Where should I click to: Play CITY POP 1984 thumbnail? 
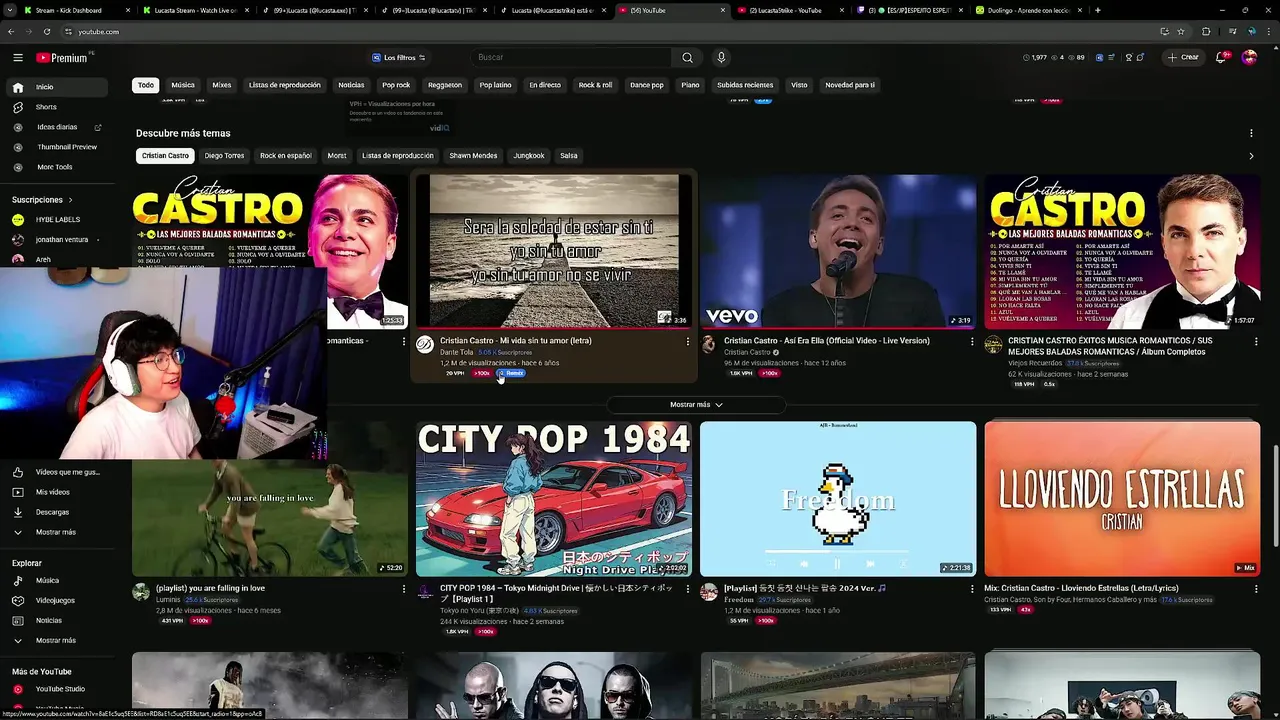coord(554,499)
